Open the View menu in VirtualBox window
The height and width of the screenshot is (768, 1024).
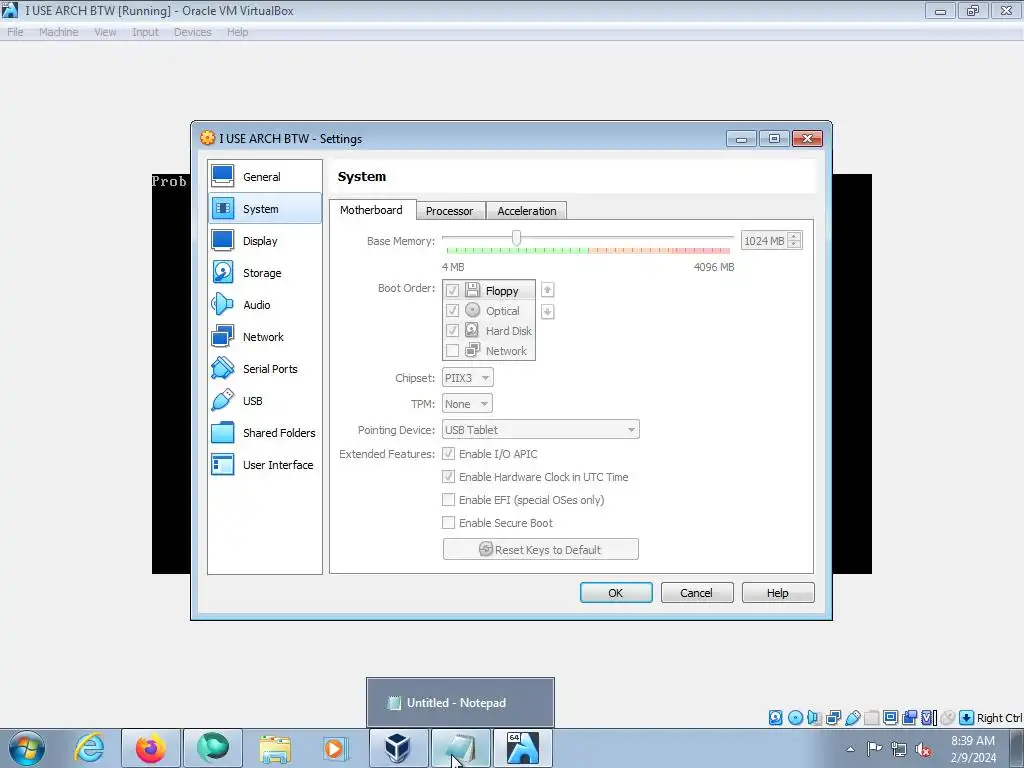(x=104, y=32)
